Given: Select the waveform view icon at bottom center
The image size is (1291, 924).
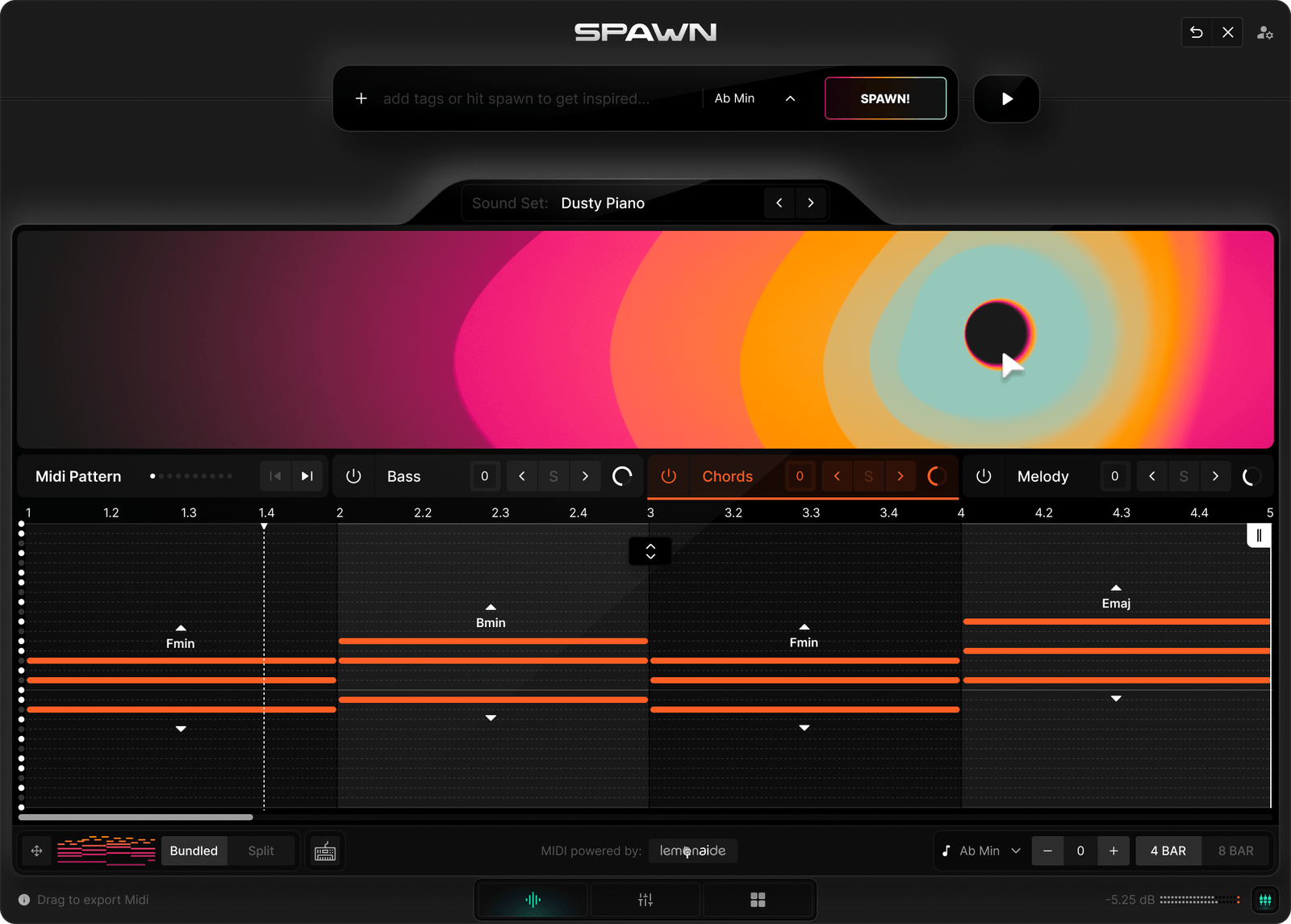Looking at the screenshot, I should point(532,899).
